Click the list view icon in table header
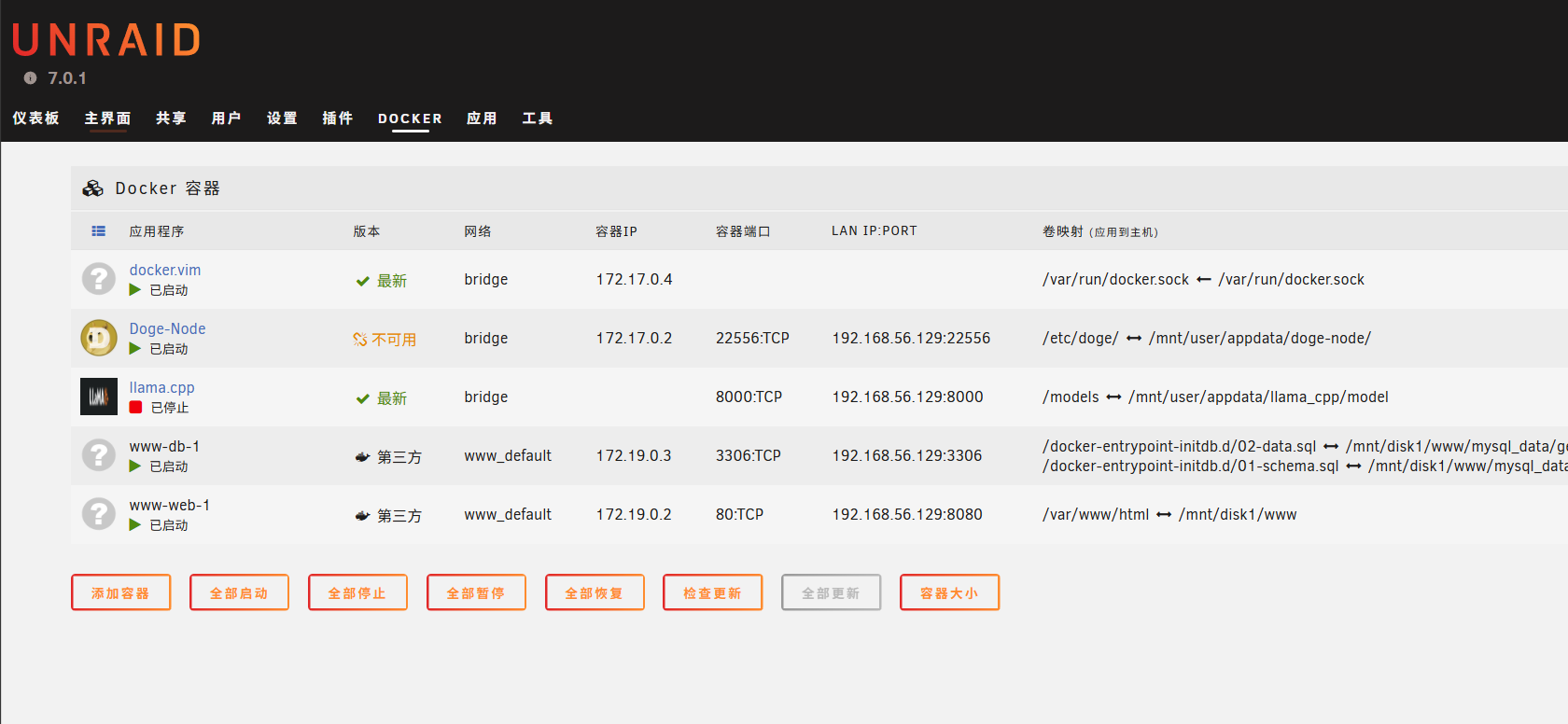 (99, 231)
